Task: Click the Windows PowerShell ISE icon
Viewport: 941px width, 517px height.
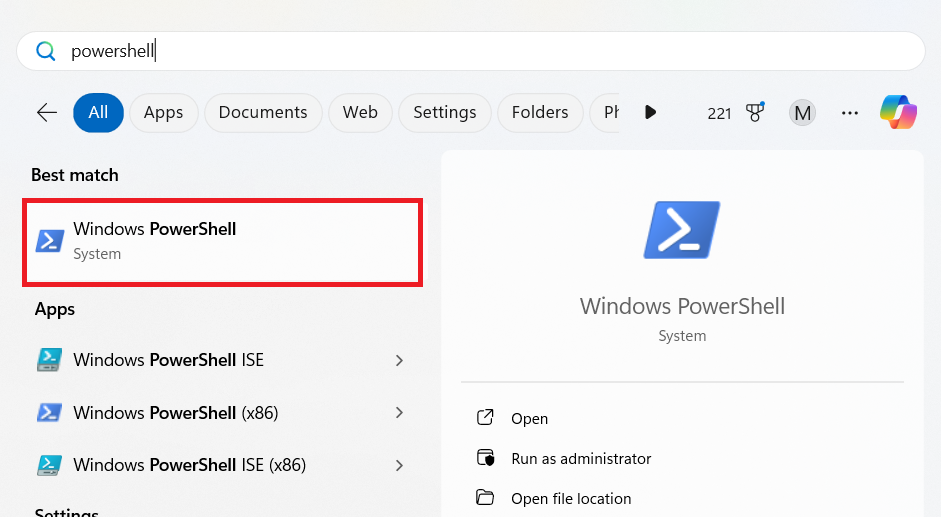Action: click(x=49, y=360)
